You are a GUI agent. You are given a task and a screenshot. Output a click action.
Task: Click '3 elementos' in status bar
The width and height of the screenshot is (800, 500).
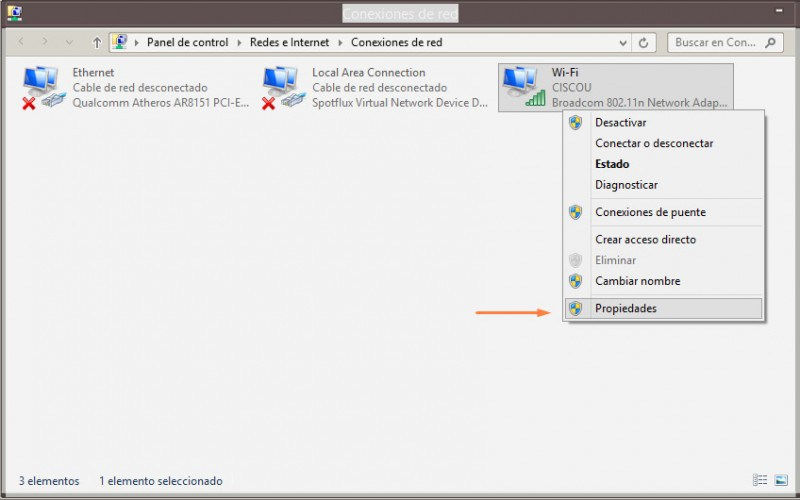(49, 481)
